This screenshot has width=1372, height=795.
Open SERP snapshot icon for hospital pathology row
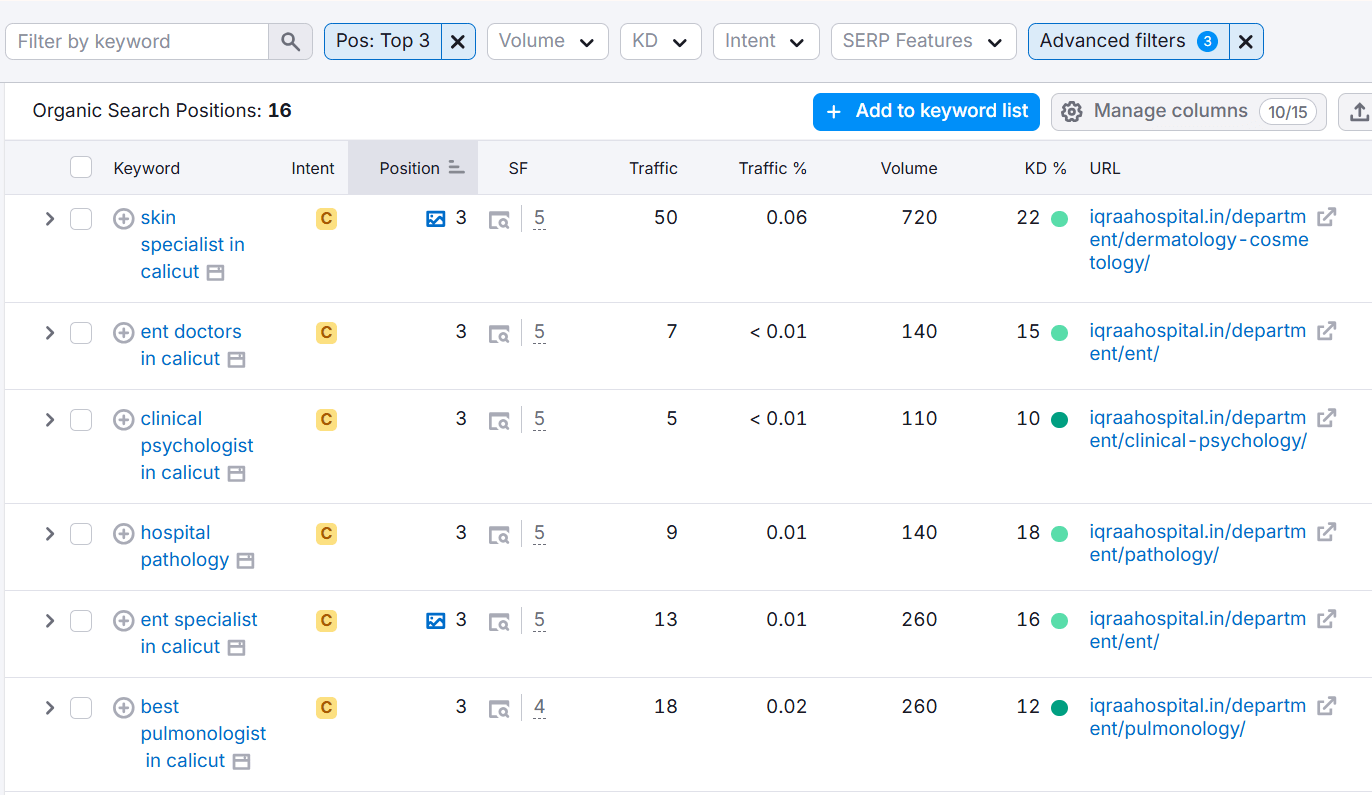click(499, 535)
